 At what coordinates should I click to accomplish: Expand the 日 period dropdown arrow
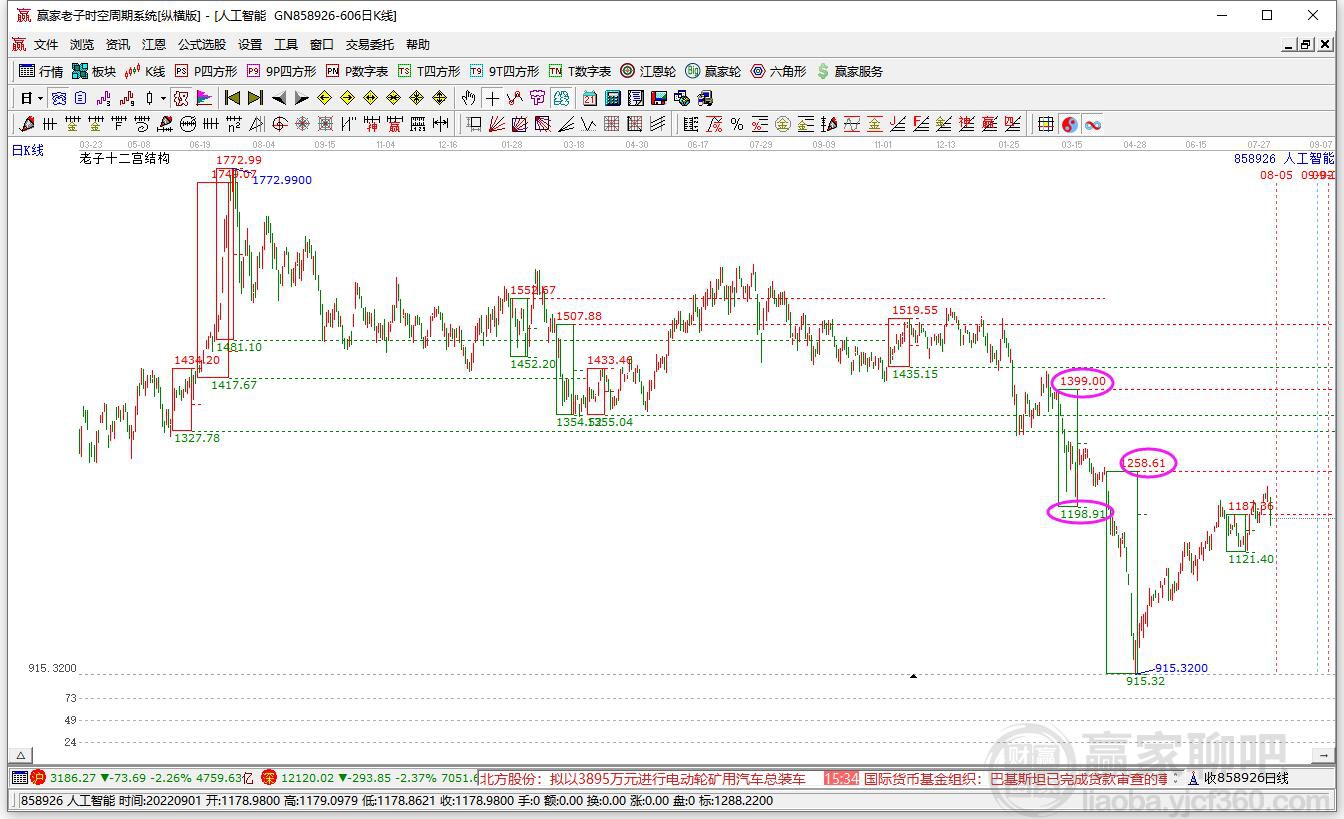click(41, 98)
